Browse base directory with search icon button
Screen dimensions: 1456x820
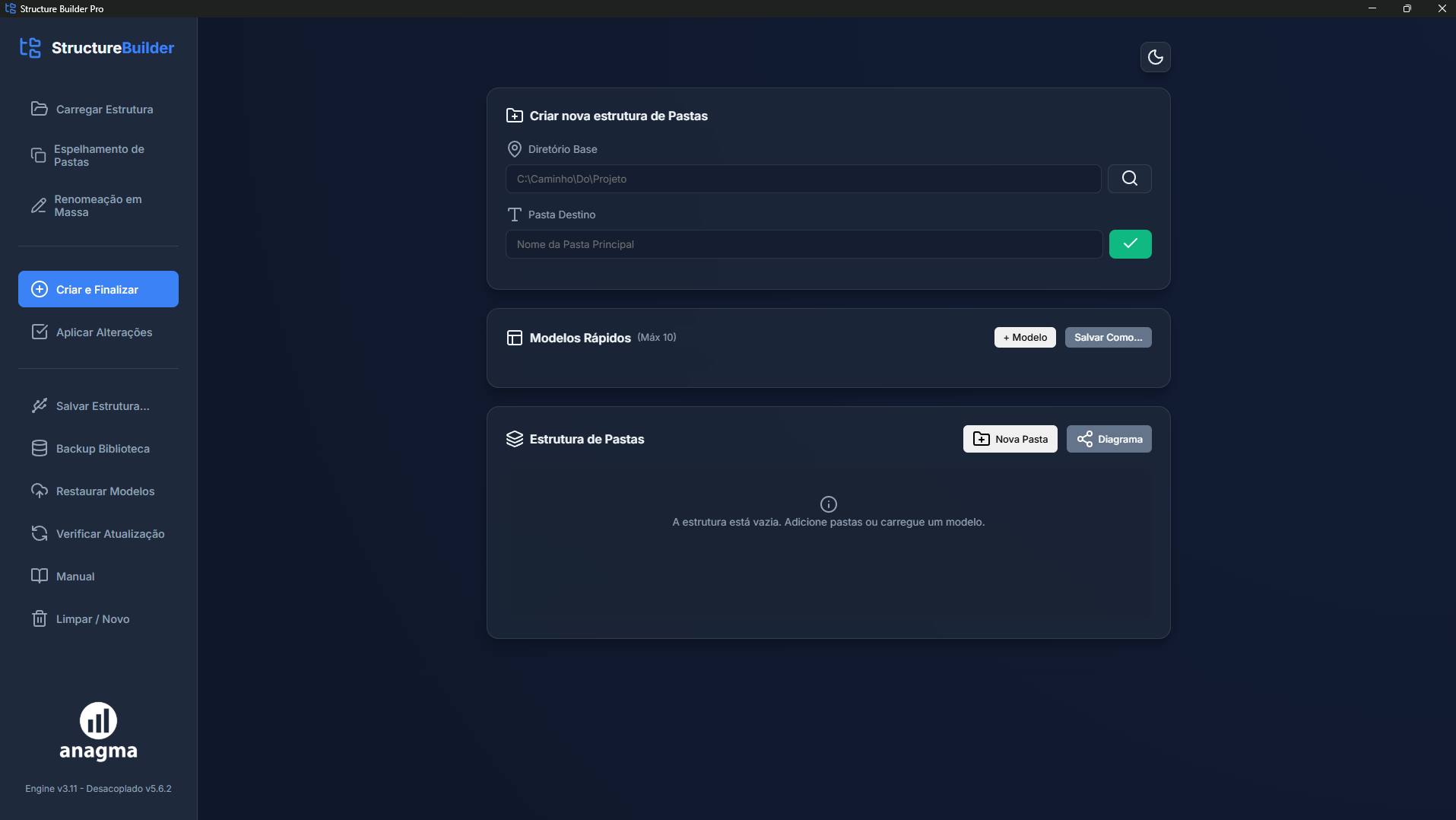pos(1129,179)
